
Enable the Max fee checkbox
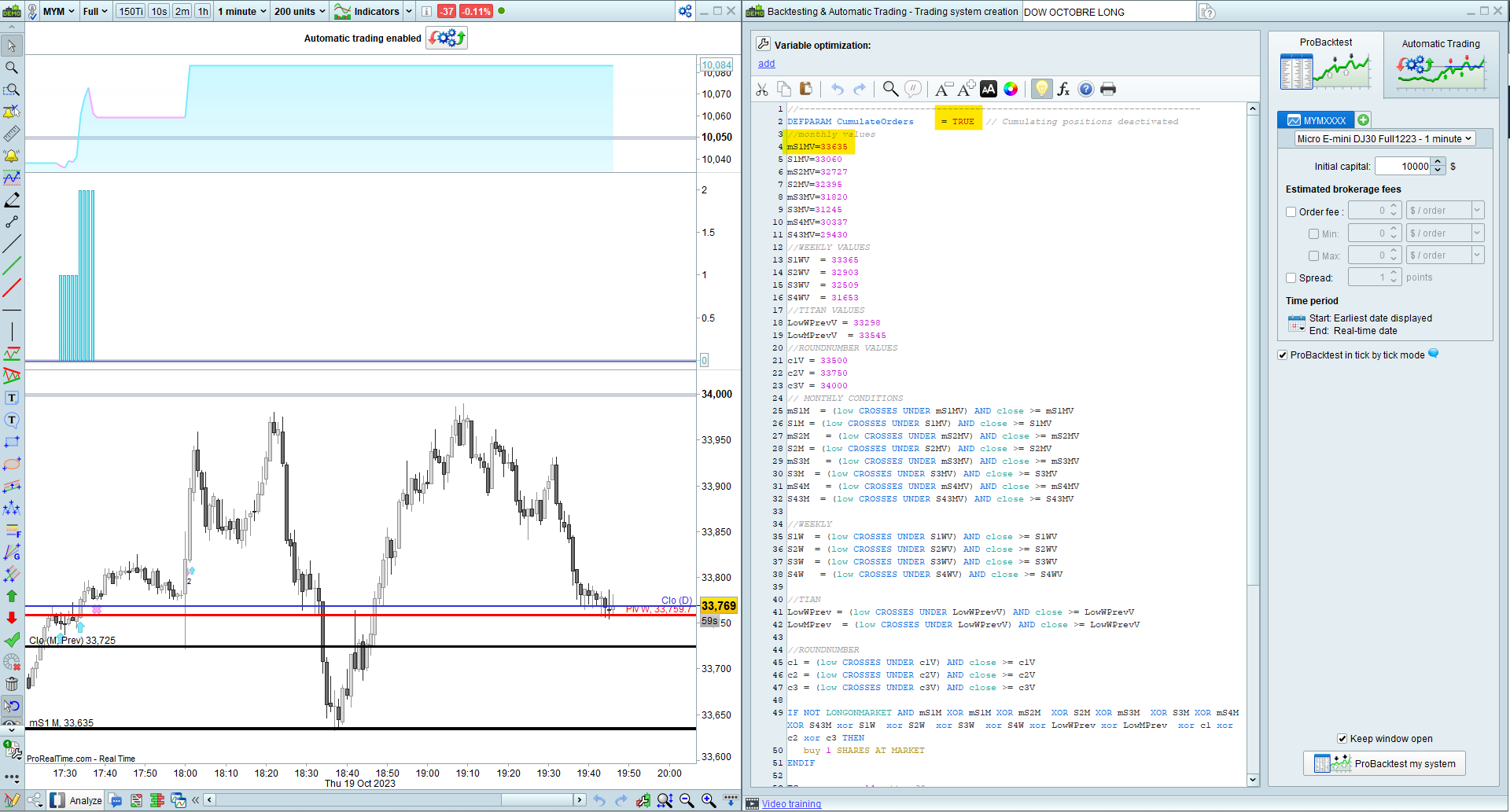1313,256
